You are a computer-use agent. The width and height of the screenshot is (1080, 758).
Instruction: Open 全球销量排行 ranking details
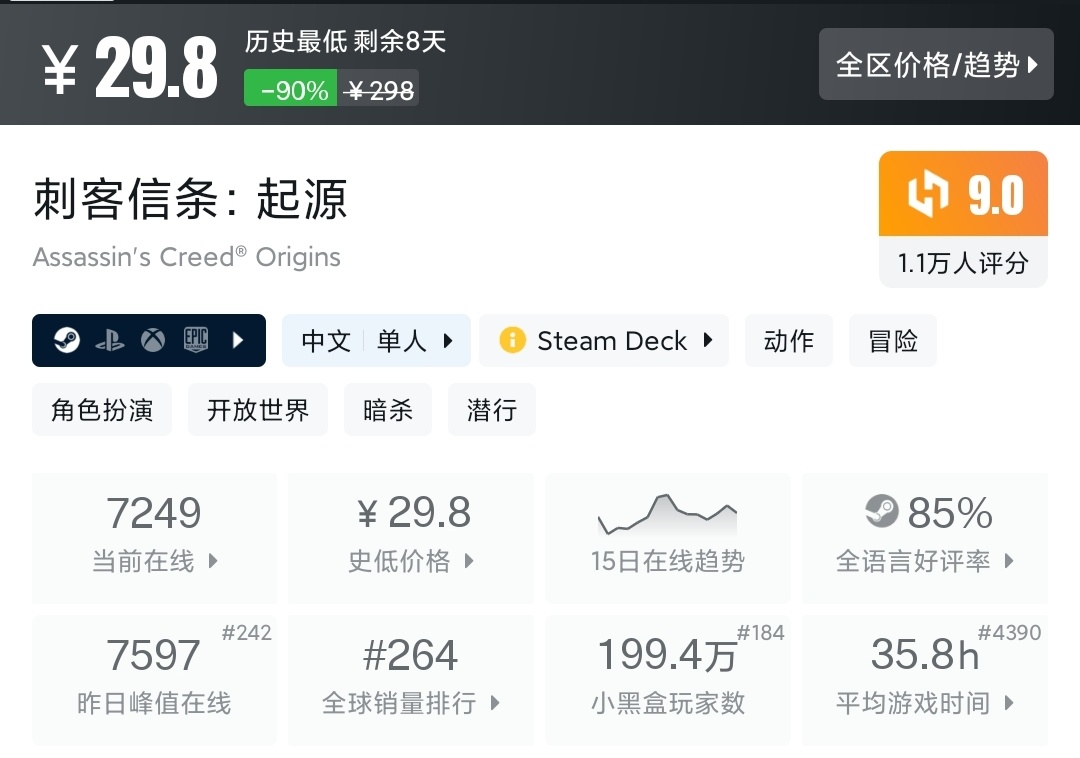pos(411,680)
